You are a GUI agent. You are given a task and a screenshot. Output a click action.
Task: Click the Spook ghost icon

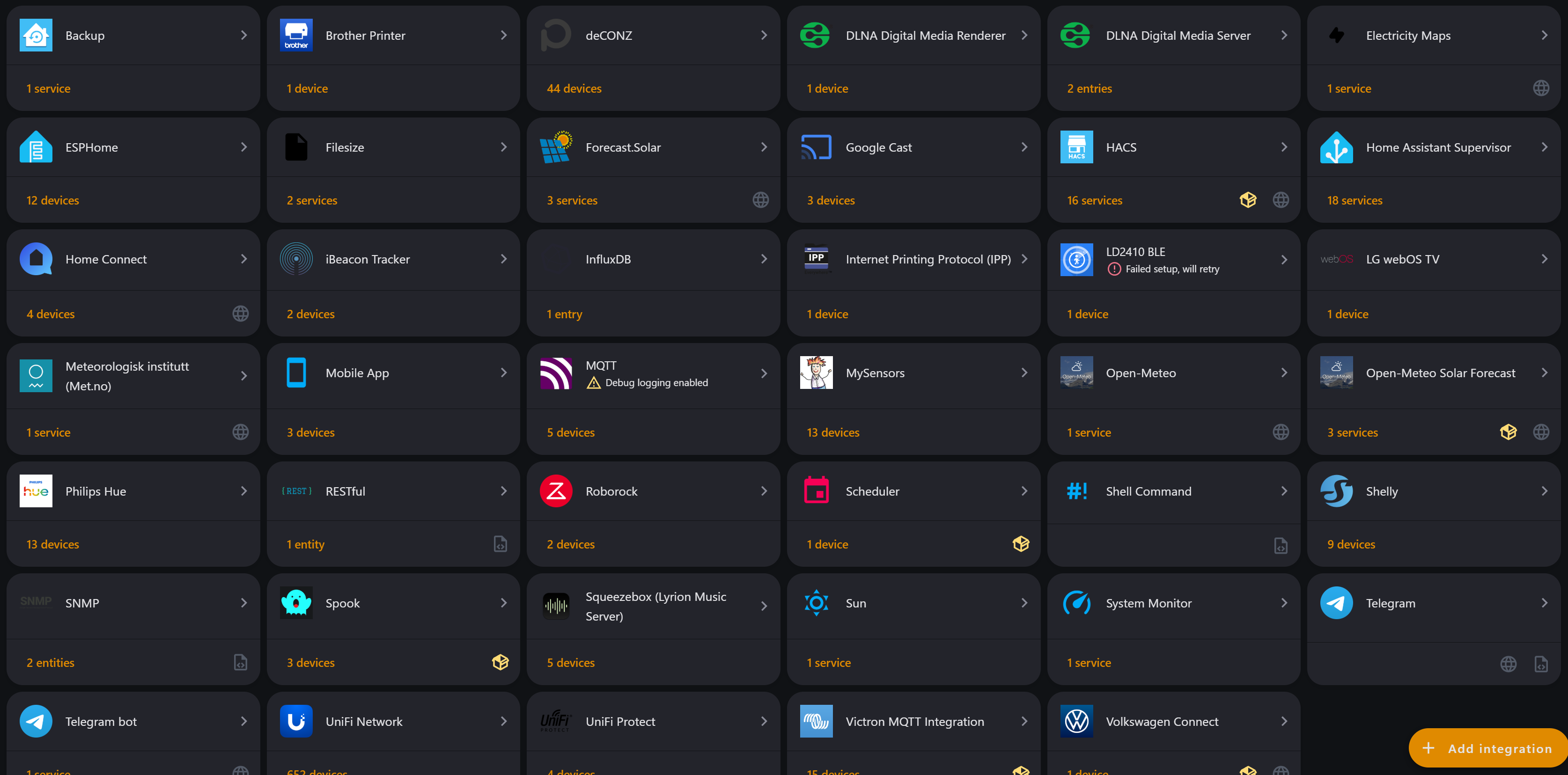click(296, 603)
